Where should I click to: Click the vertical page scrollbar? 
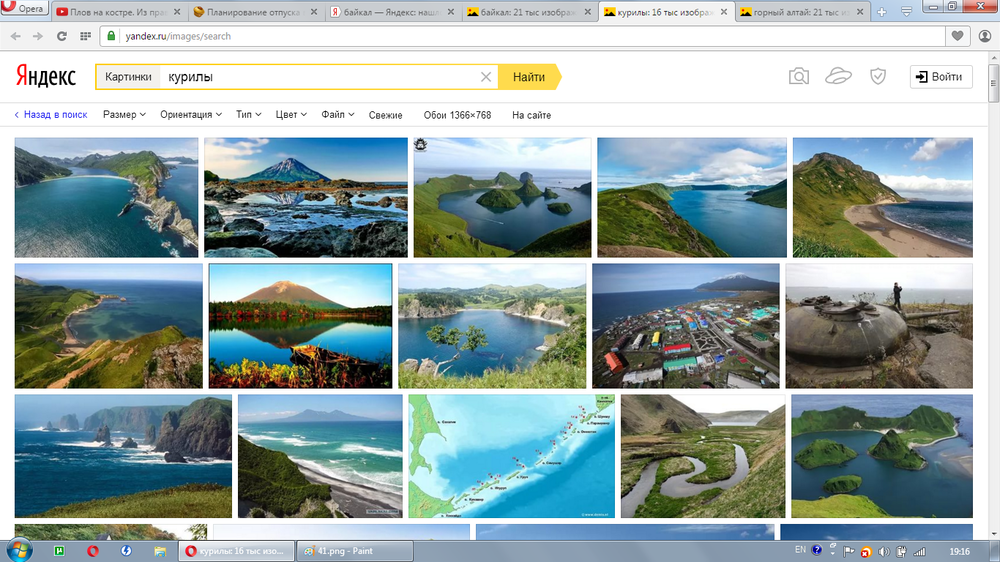click(992, 300)
